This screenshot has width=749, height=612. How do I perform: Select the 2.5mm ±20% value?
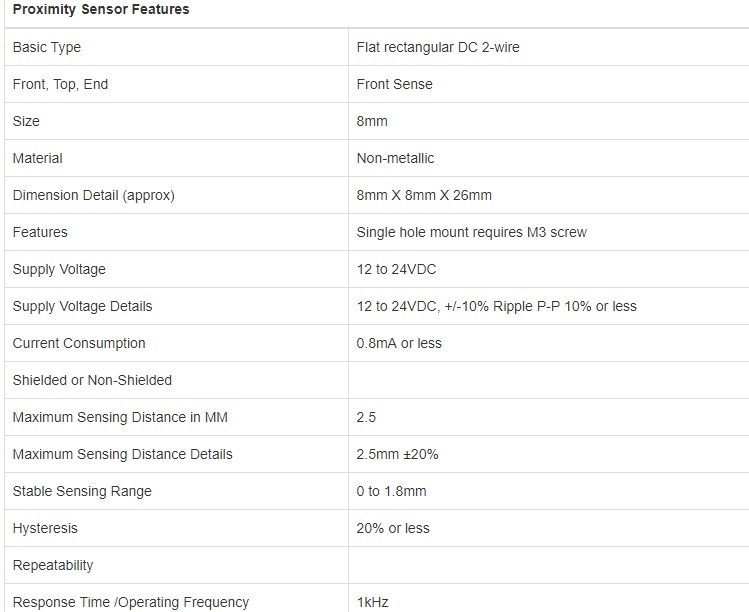click(x=397, y=454)
